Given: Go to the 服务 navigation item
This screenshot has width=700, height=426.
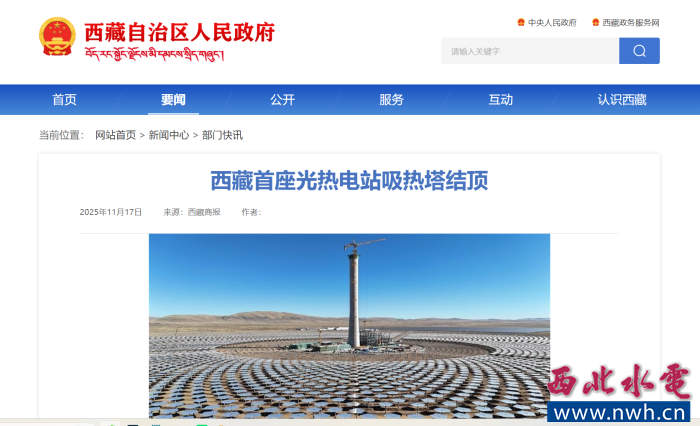Looking at the screenshot, I should point(392,100).
